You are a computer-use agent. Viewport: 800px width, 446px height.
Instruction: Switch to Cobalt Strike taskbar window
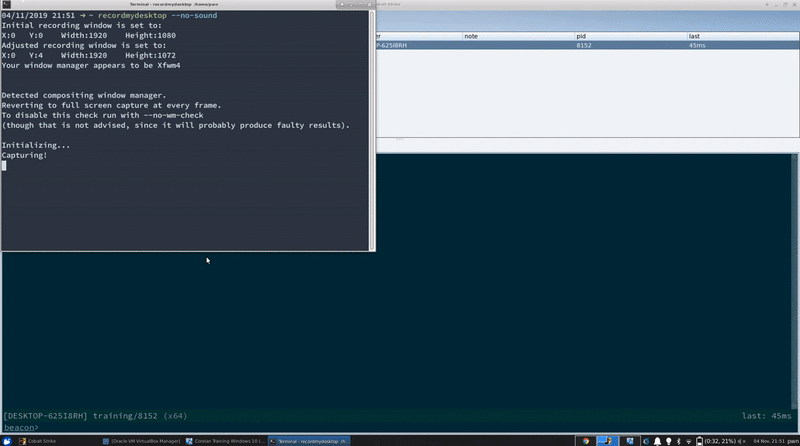point(40,440)
